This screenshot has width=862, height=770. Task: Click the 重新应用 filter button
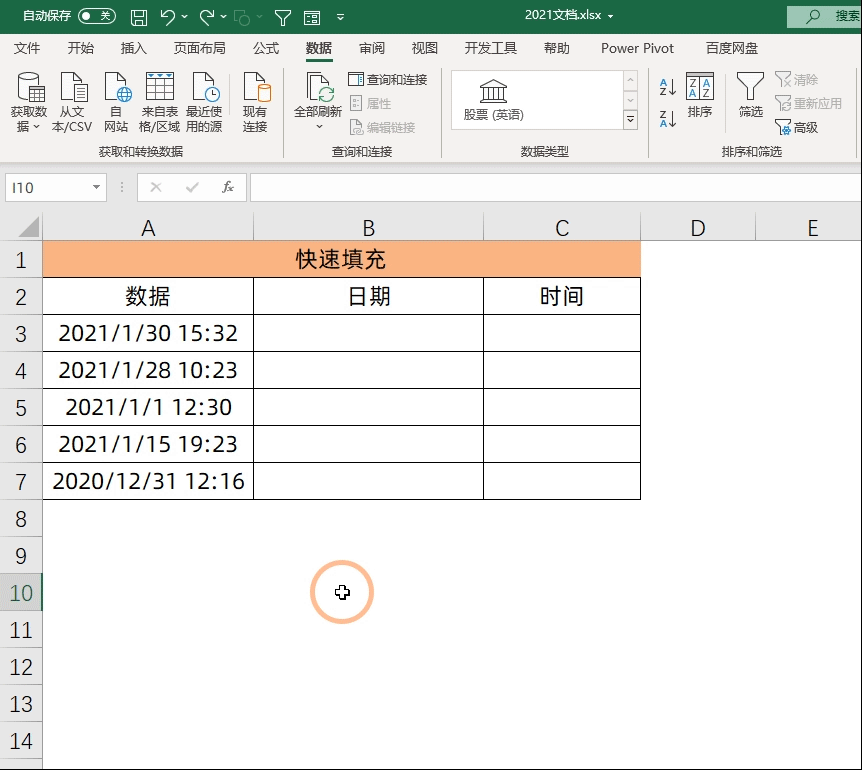click(808, 103)
